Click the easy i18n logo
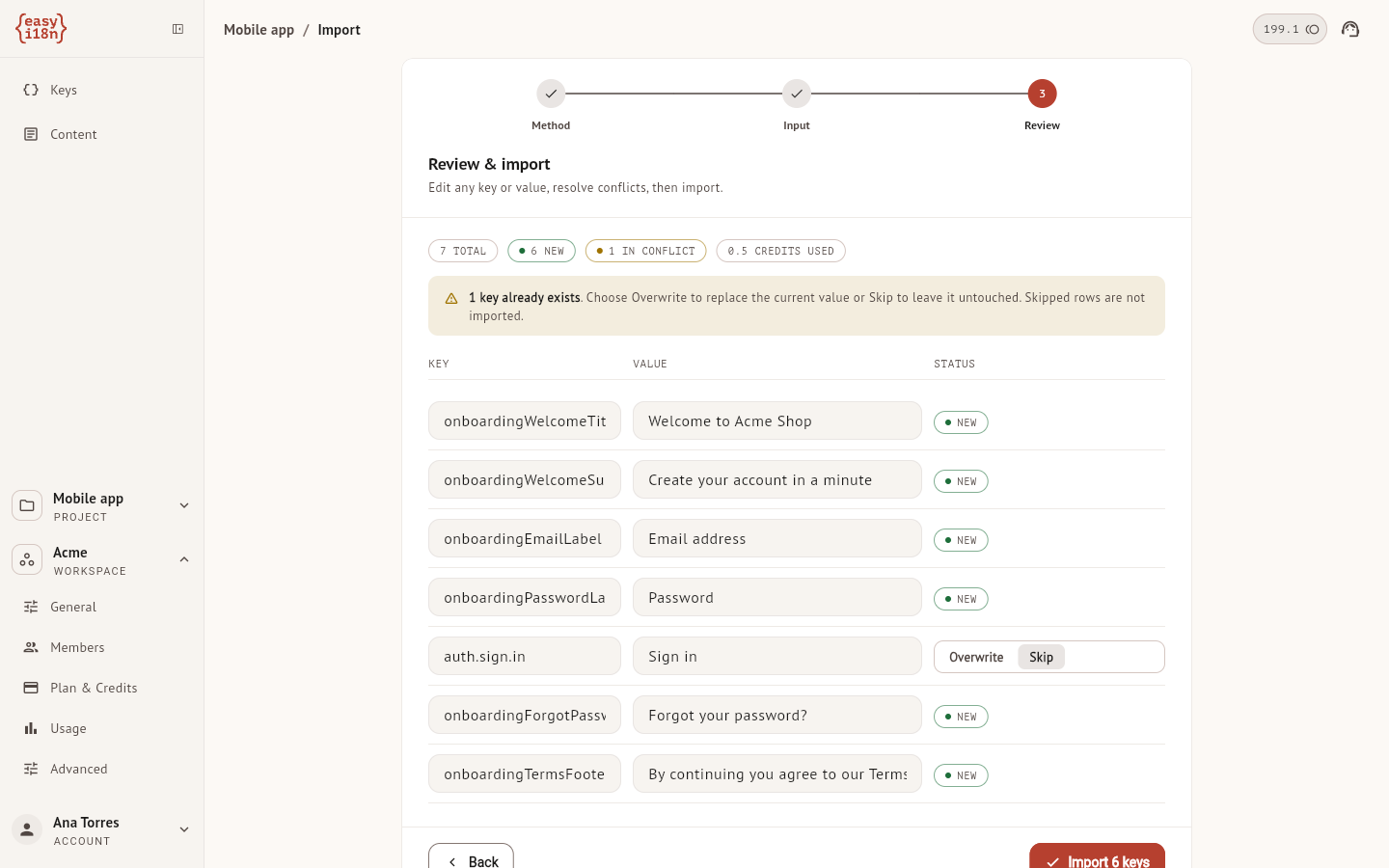The height and width of the screenshot is (868, 1389). (41, 28)
